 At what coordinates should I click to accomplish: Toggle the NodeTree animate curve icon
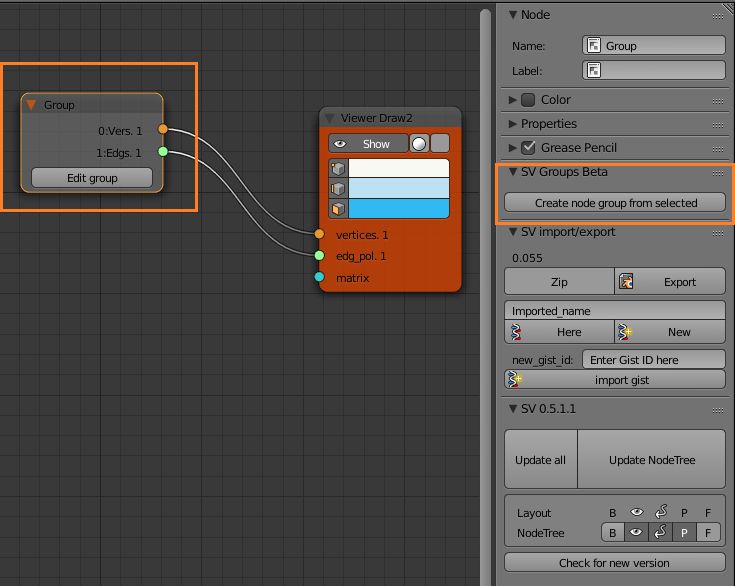660,533
